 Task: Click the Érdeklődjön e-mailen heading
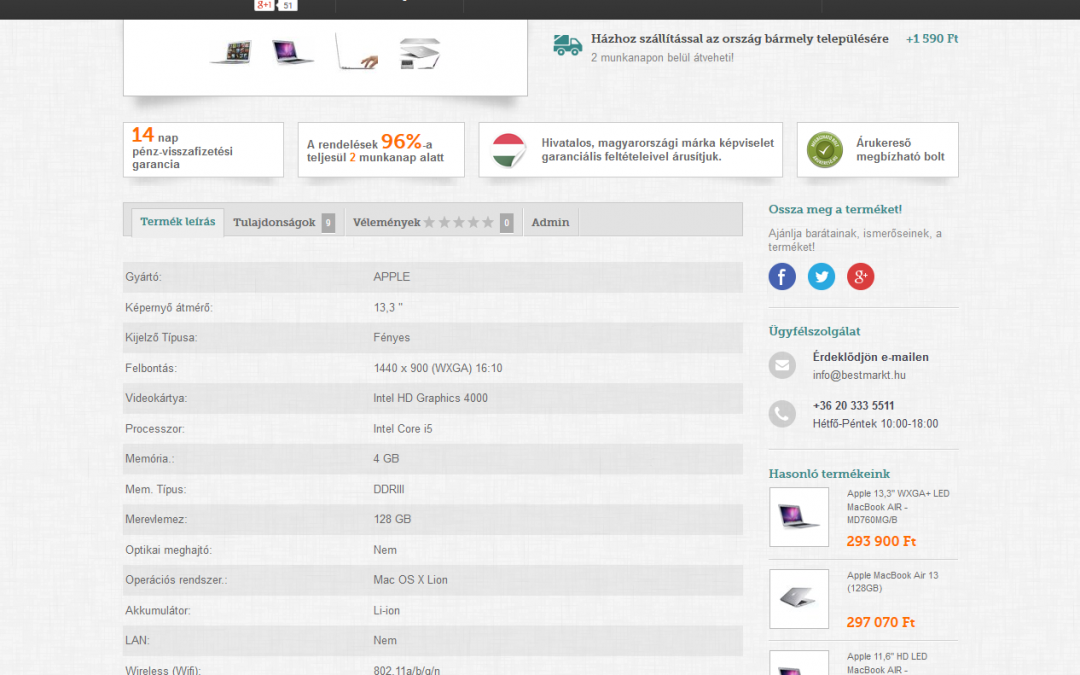(871, 357)
